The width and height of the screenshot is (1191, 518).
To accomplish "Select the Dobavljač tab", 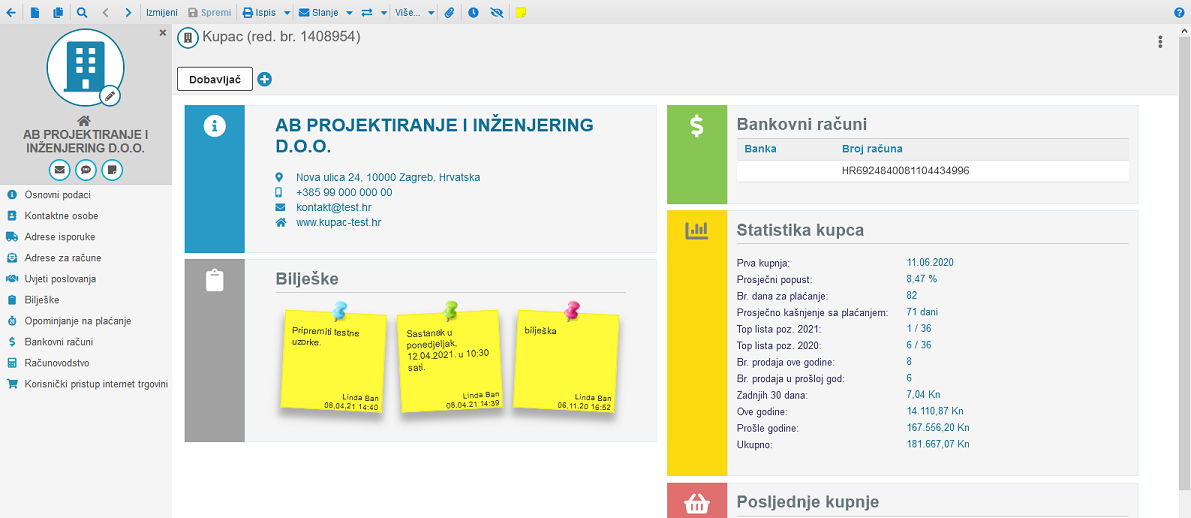I will pos(215,79).
